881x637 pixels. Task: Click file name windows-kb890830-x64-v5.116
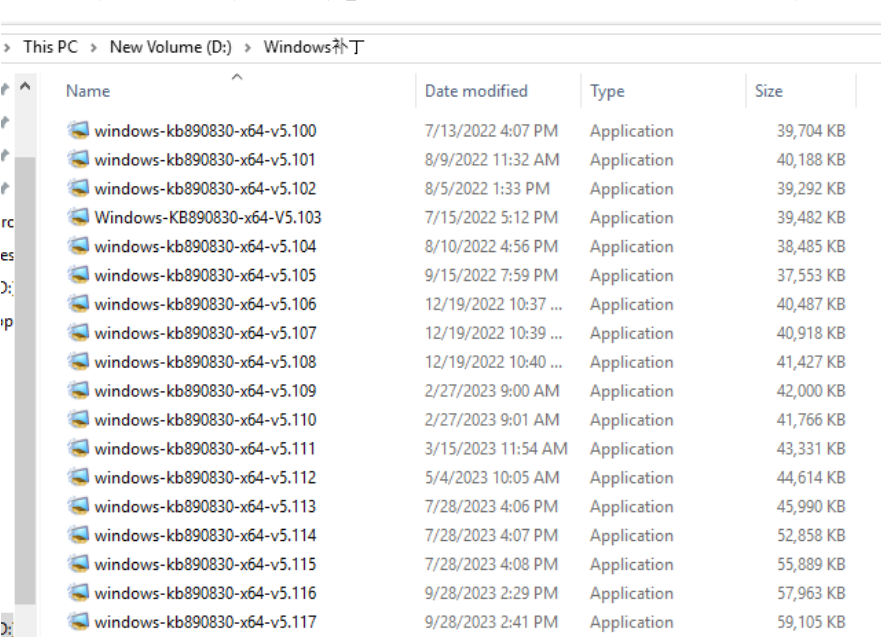click(206, 594)
